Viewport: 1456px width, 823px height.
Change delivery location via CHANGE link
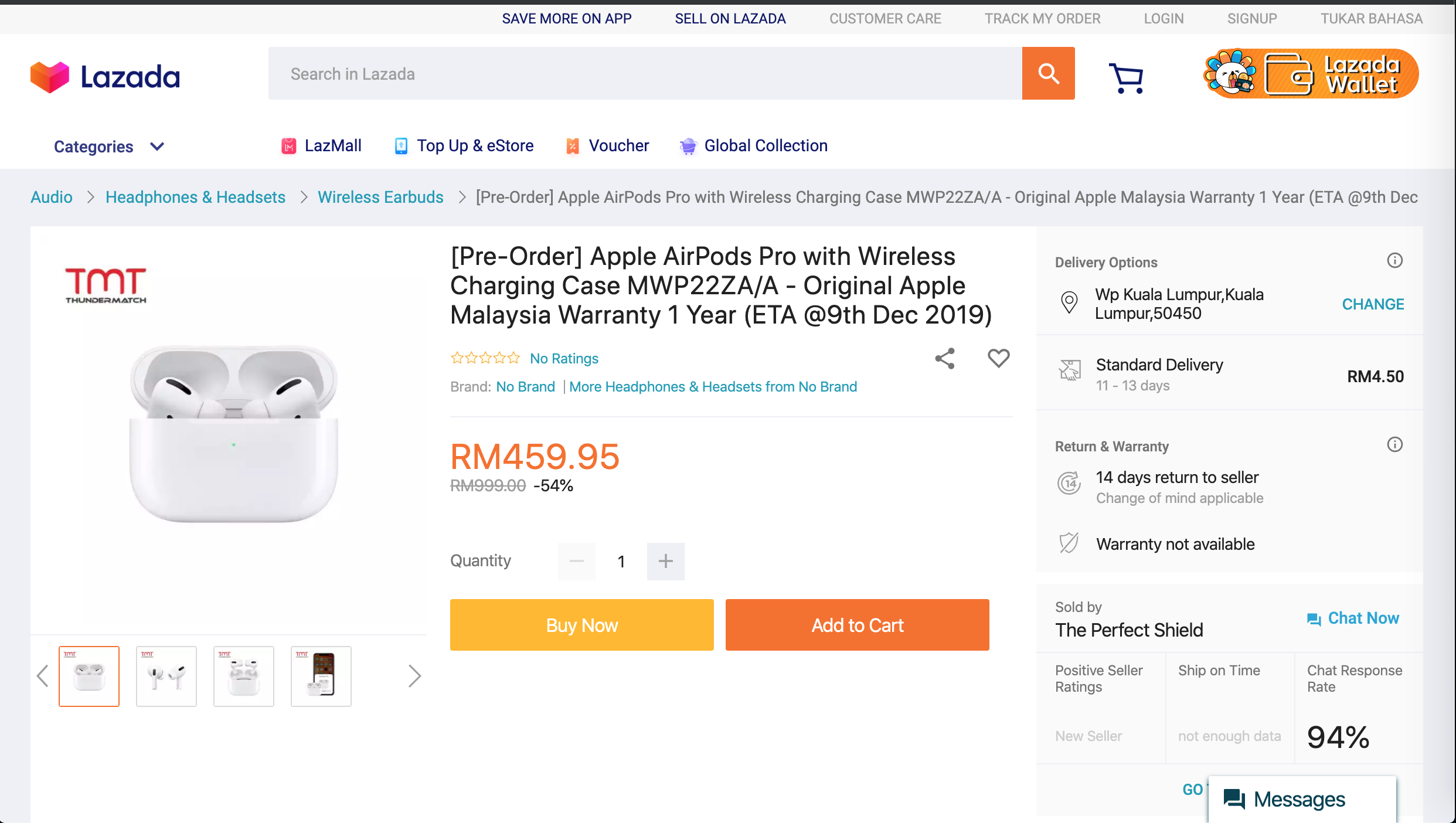click(1373, 304)
